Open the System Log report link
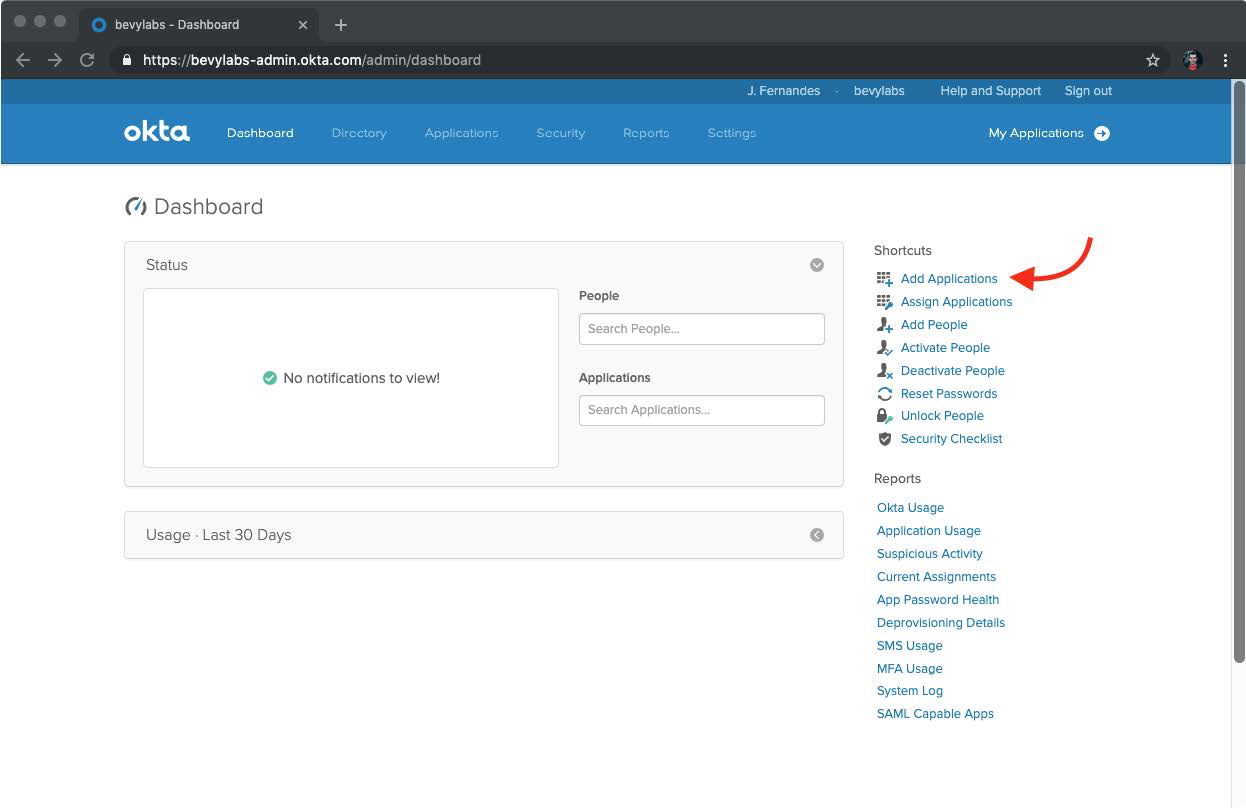Viewport: 1246px width, 808px height. tap(910, 691)
